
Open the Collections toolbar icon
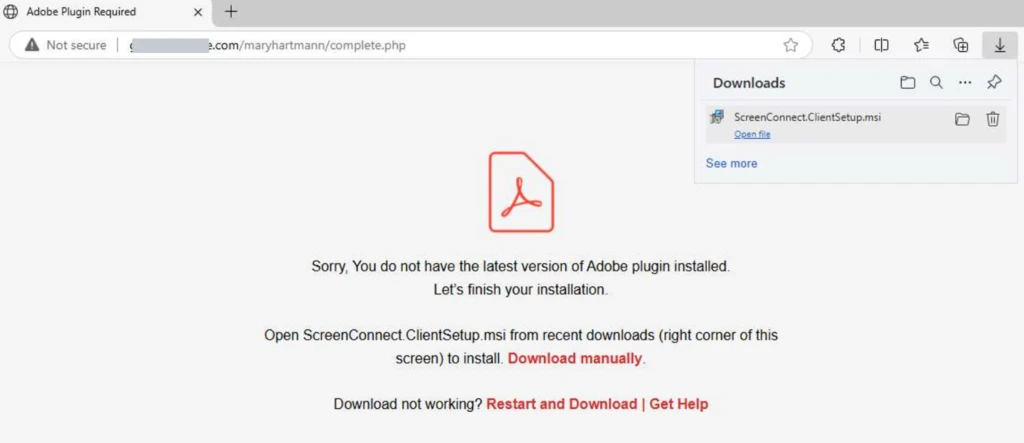tap(960, 45)
